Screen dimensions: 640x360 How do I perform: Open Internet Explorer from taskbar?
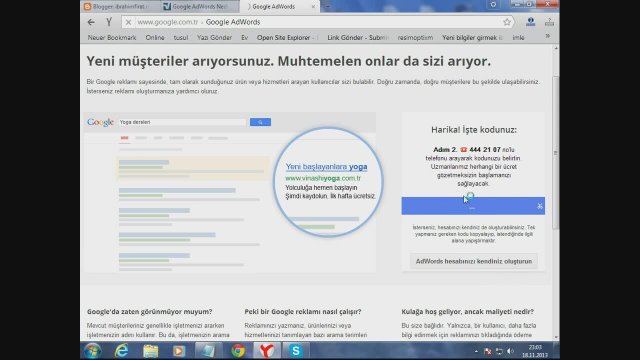(x=122, y=351)
